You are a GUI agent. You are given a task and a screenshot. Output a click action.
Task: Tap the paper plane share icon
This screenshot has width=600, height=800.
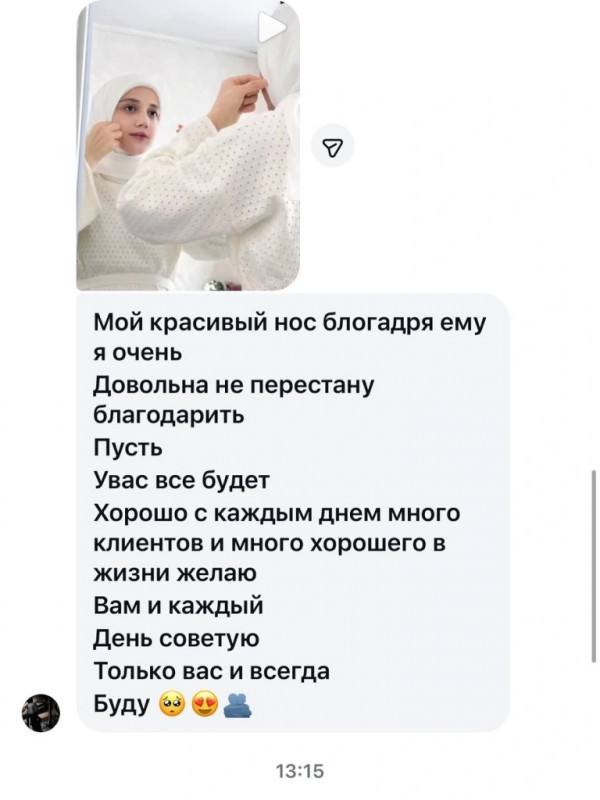(333, 146)
